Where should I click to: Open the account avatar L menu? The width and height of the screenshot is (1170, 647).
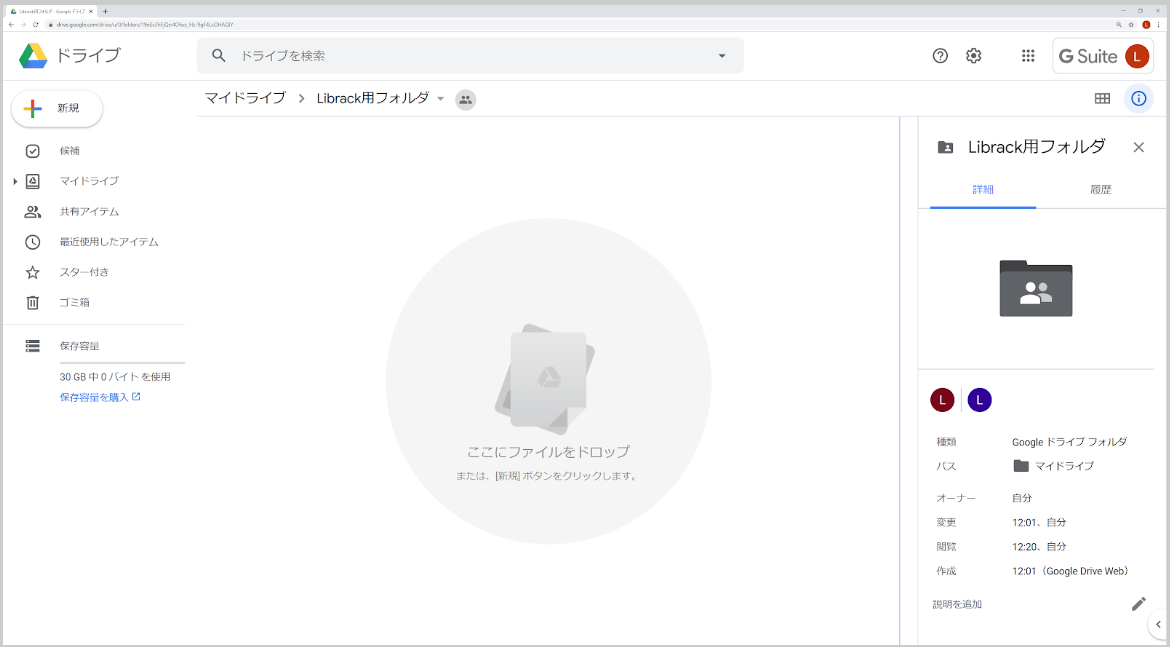[x=1136, y=56]
